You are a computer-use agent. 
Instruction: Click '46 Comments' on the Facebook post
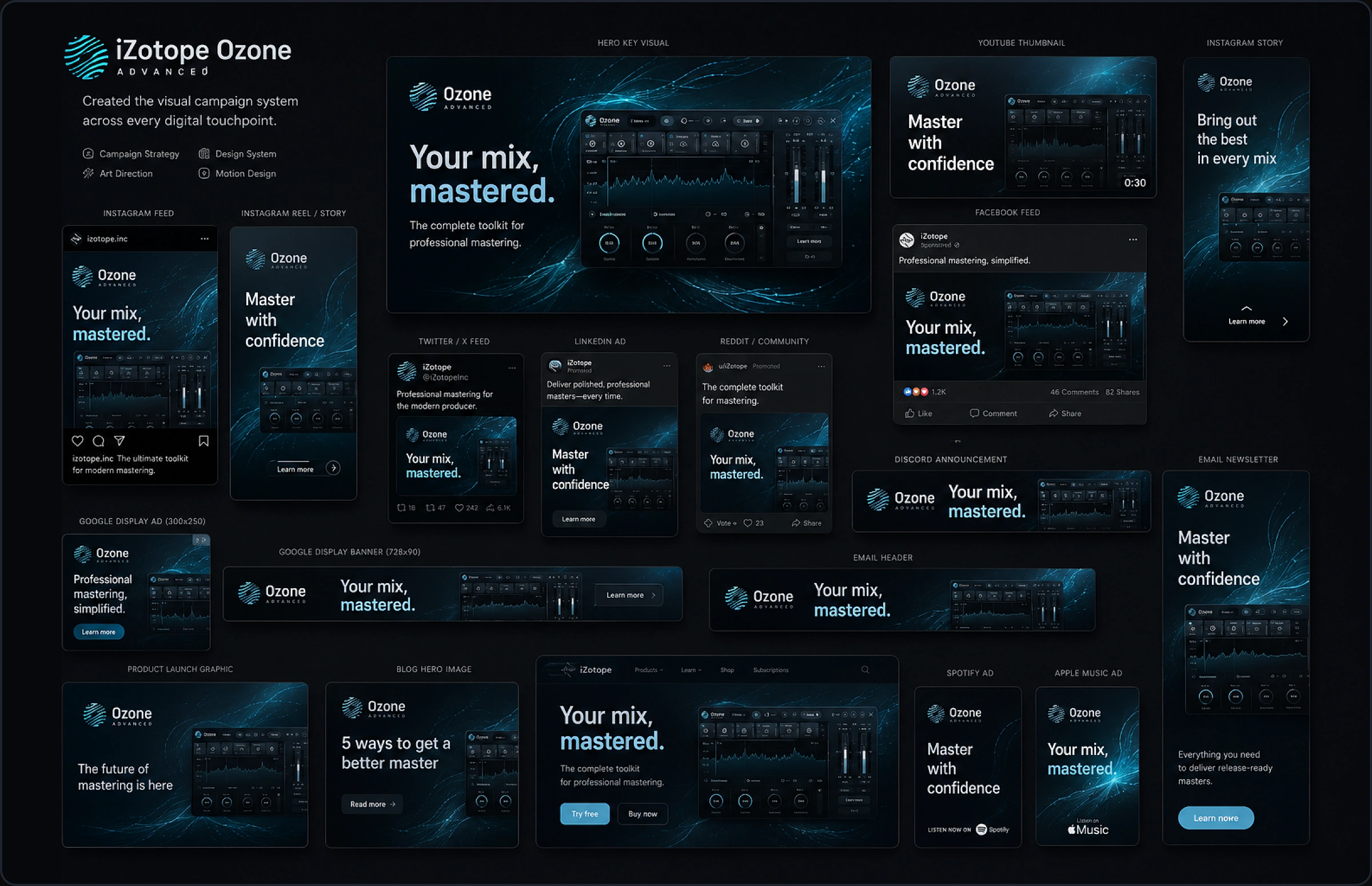coord(1074,392)
